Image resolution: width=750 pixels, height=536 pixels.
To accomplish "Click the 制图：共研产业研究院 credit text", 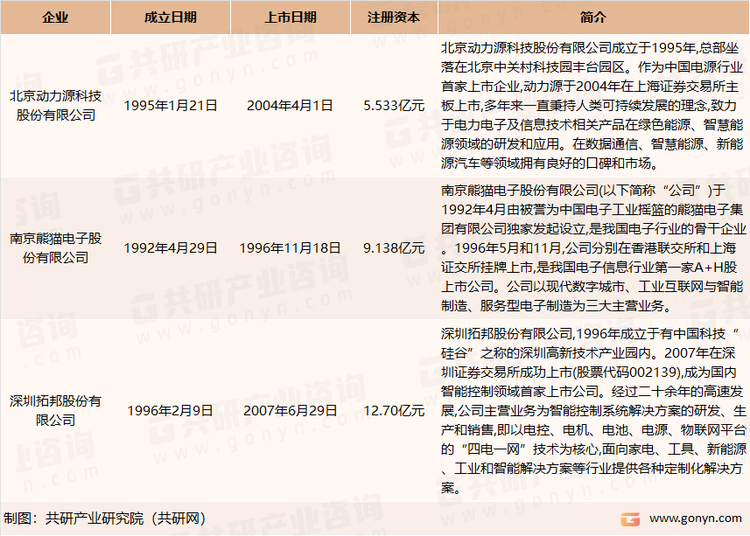I will [x=105, y=518].
